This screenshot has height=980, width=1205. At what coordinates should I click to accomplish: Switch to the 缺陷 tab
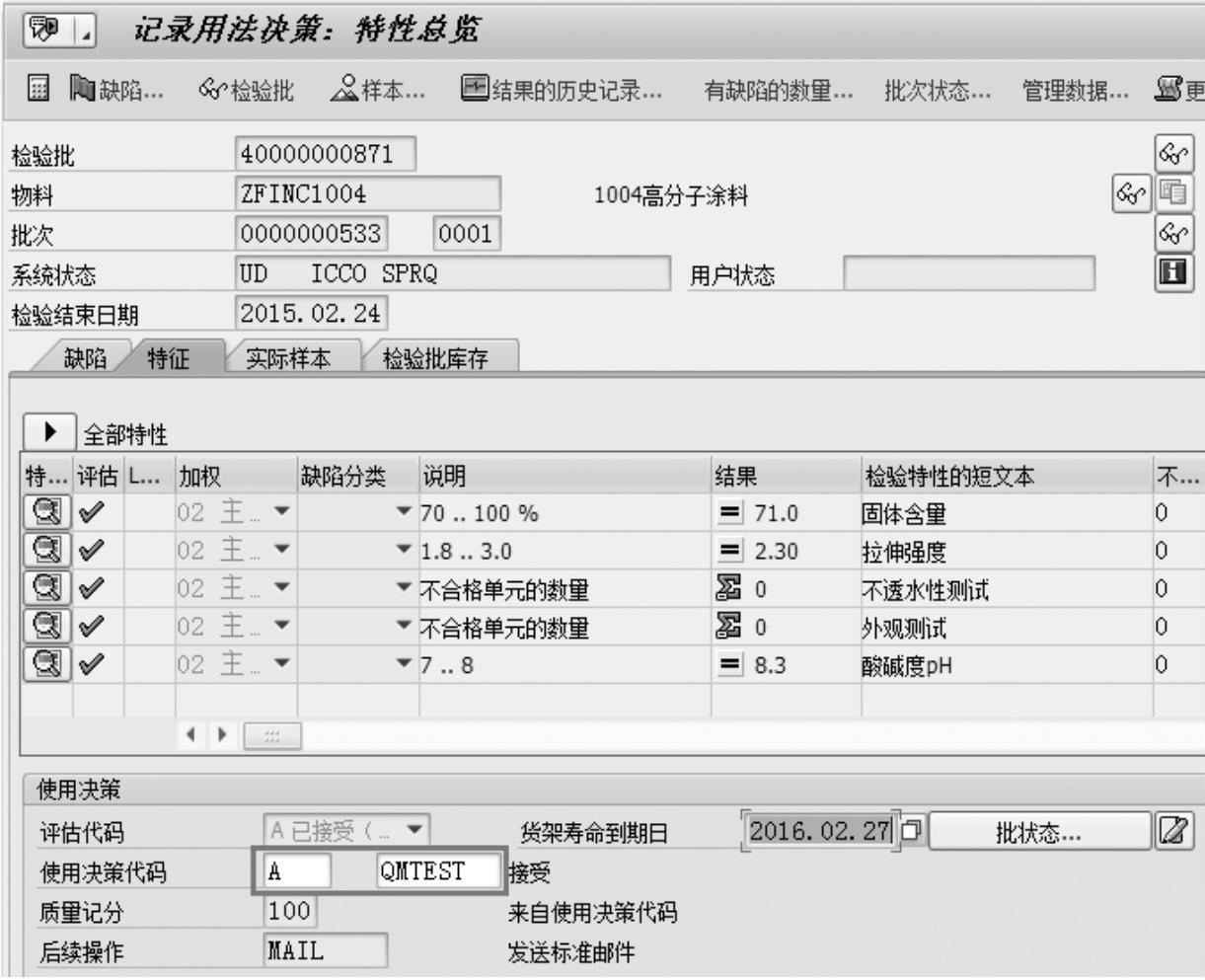[x=84, y=359]
